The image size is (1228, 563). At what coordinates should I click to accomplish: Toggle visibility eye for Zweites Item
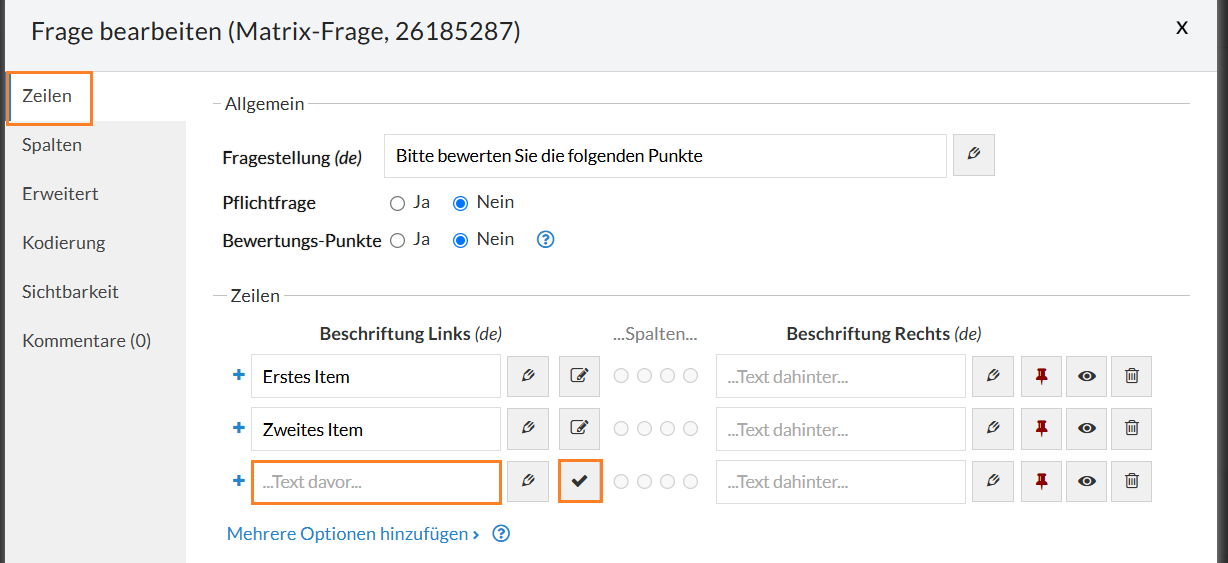click(x=1087, y=428)
